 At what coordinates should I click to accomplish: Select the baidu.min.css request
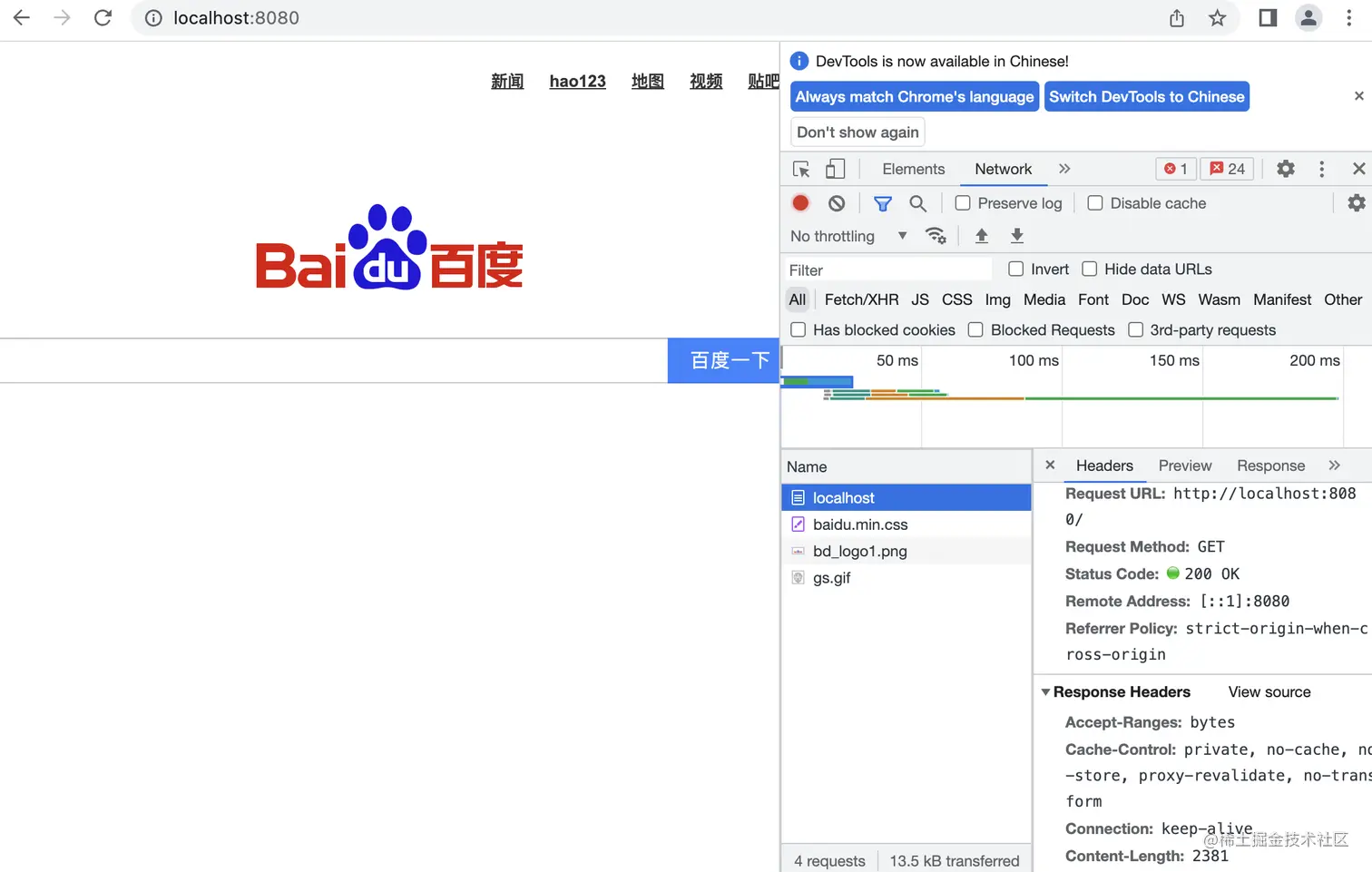point(906,524)
